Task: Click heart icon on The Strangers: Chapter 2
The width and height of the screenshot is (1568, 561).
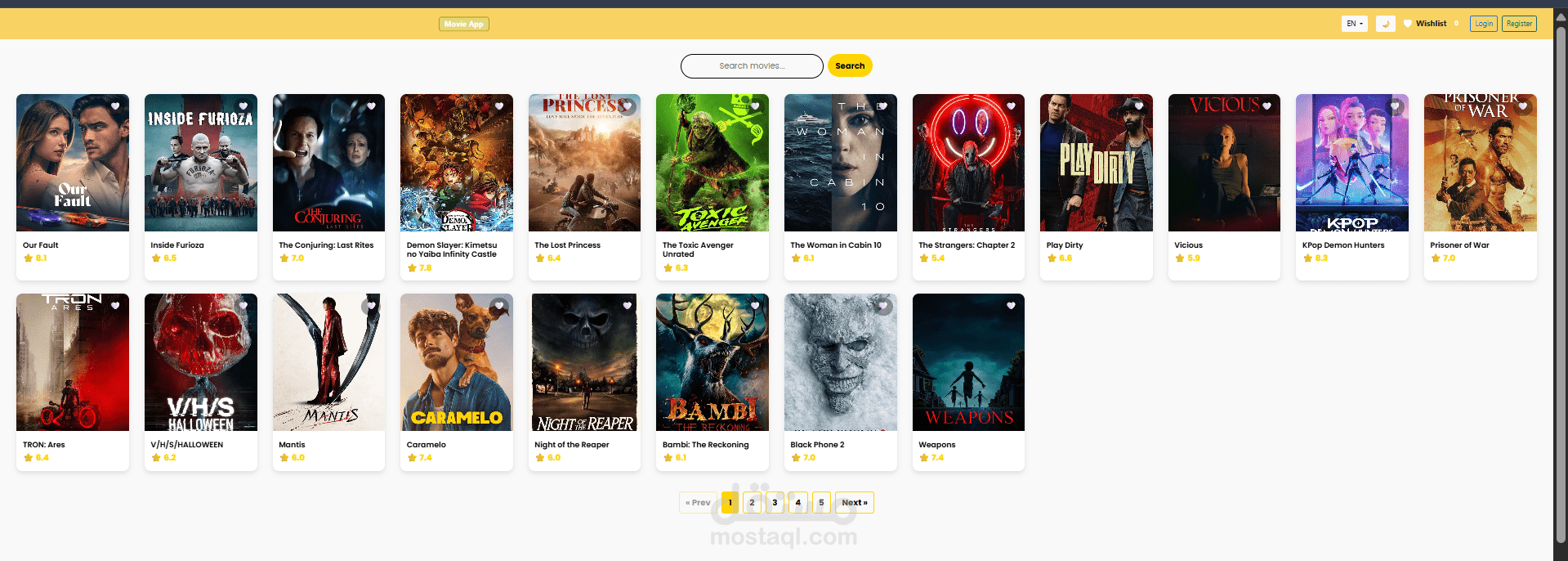Action: pos(1011,105)
